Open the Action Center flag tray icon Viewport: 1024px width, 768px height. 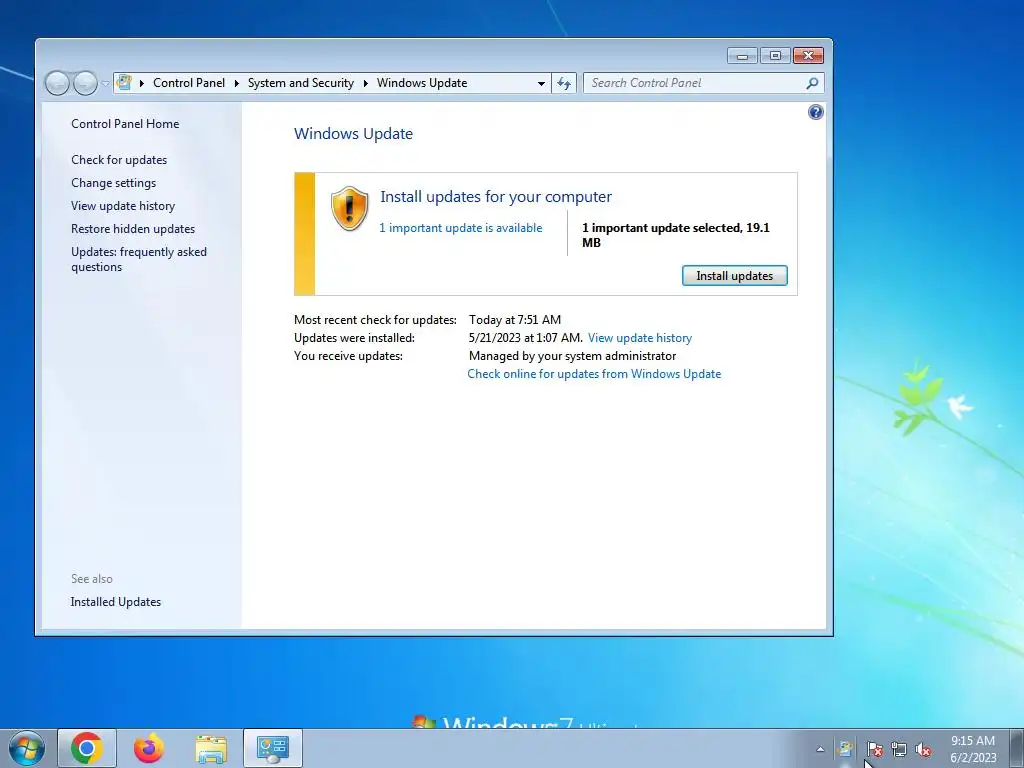[x=874, y=749]
